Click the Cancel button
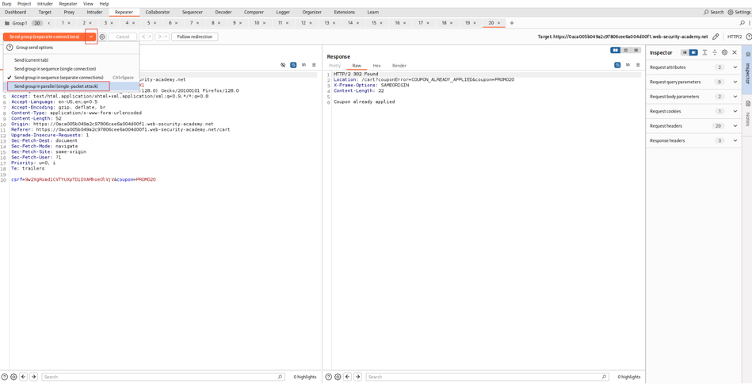This screenshot has height=385, width=755. (x=122, y=37)
